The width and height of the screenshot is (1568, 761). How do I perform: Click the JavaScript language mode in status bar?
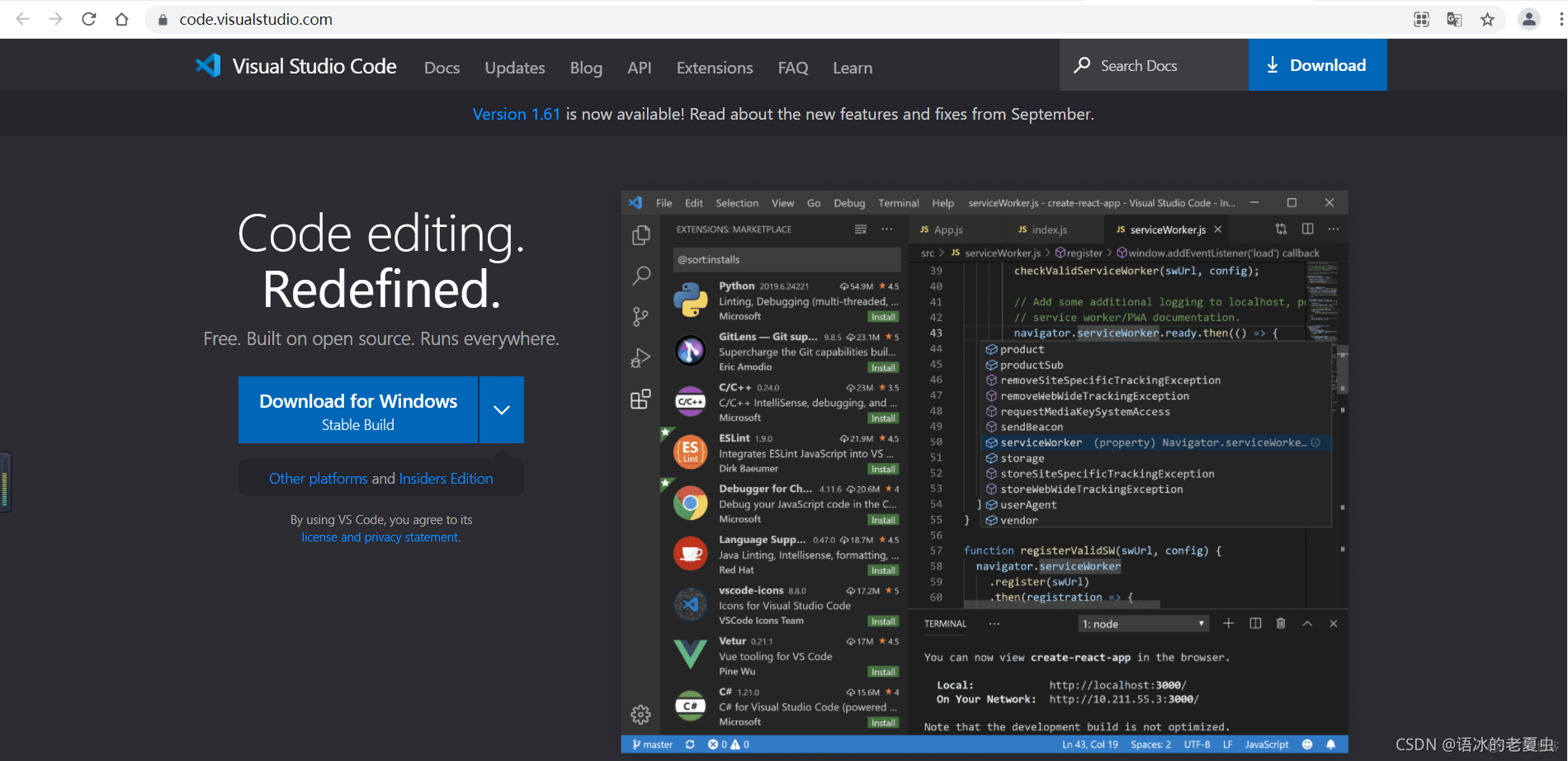(x=1266, y=744)
